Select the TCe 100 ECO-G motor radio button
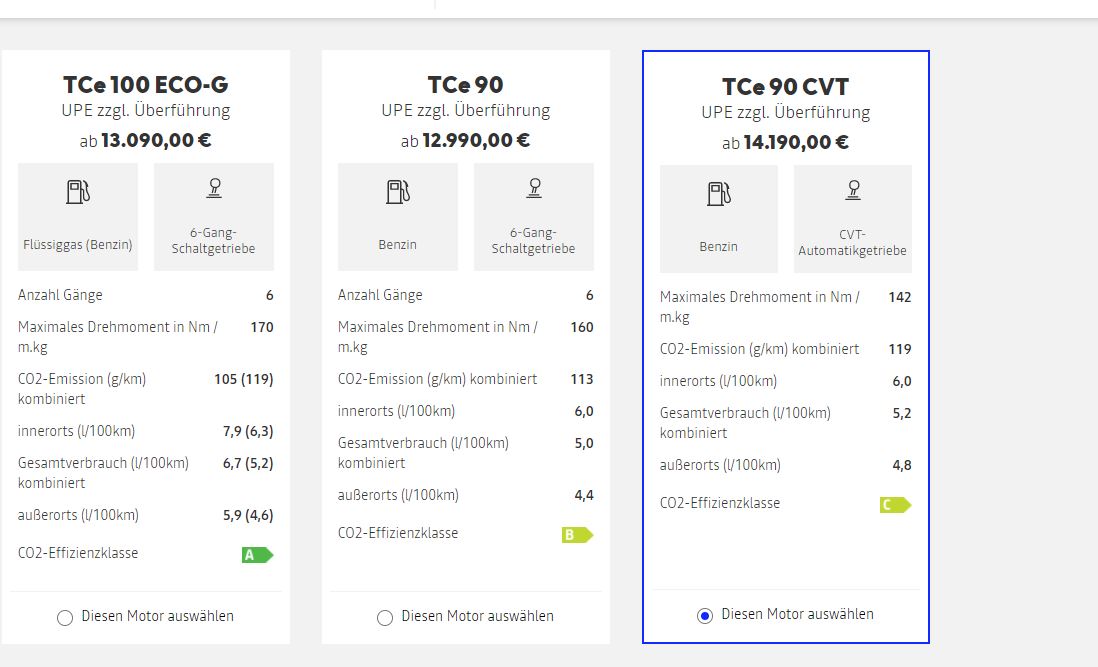 [x=65, y=618]
